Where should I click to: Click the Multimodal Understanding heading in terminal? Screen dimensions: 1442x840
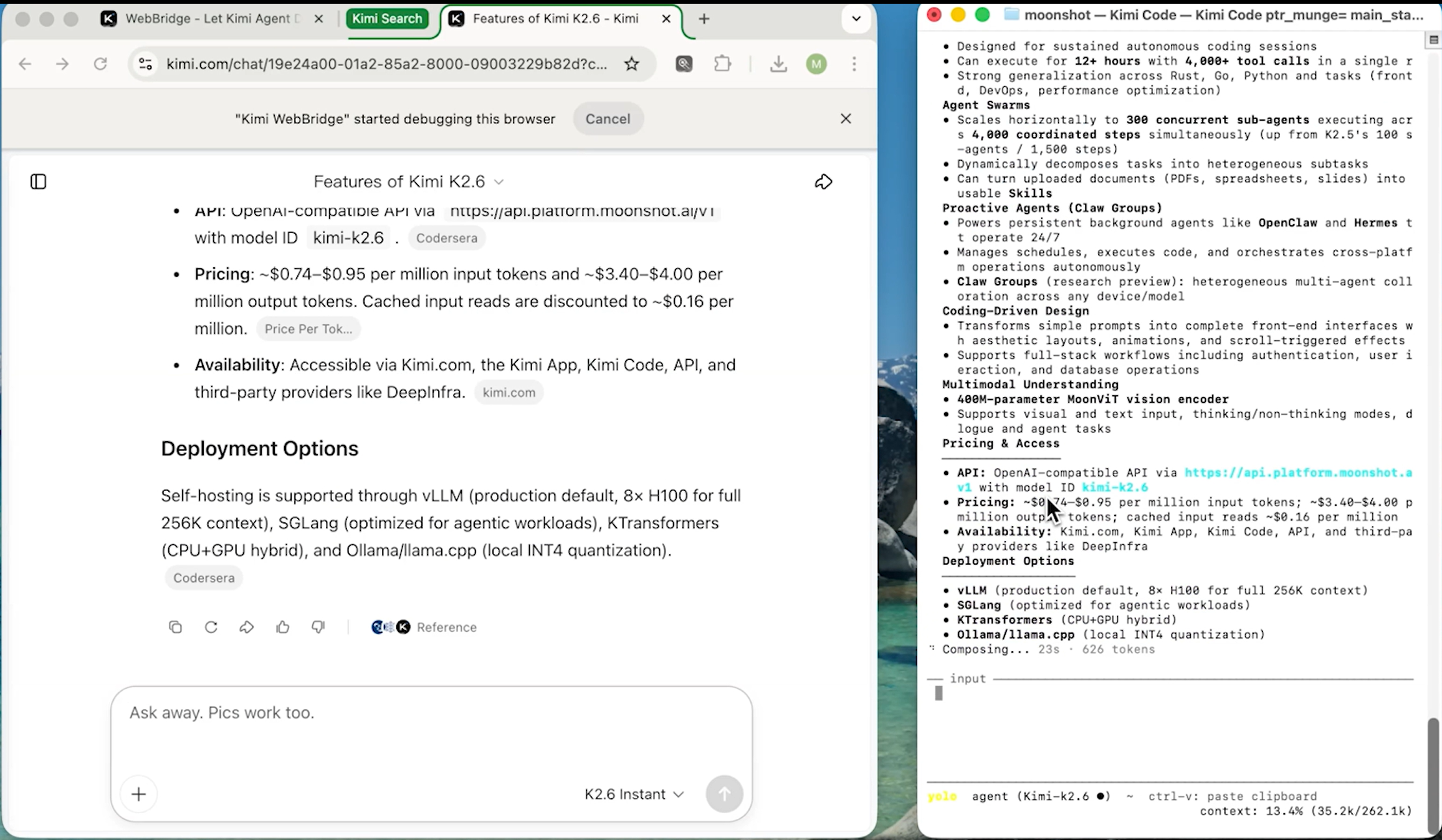pos(1030,384)
